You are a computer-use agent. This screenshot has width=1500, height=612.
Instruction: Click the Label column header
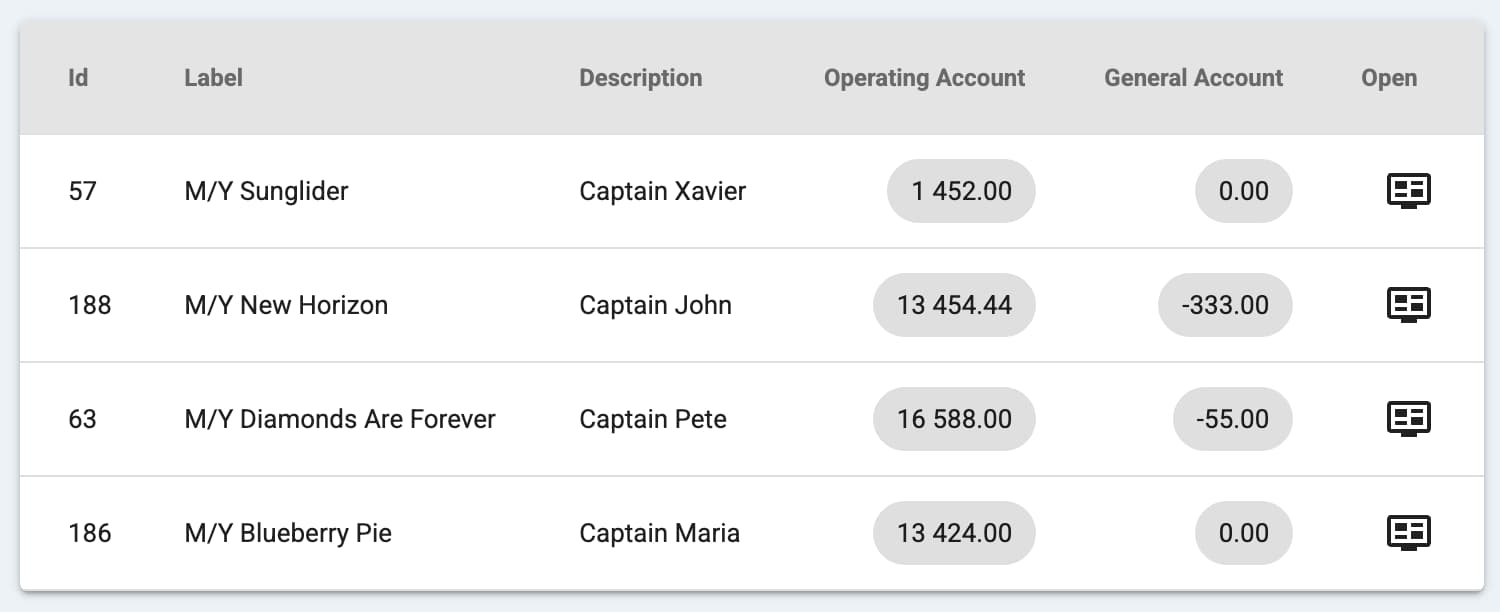(x=213, y=78)
